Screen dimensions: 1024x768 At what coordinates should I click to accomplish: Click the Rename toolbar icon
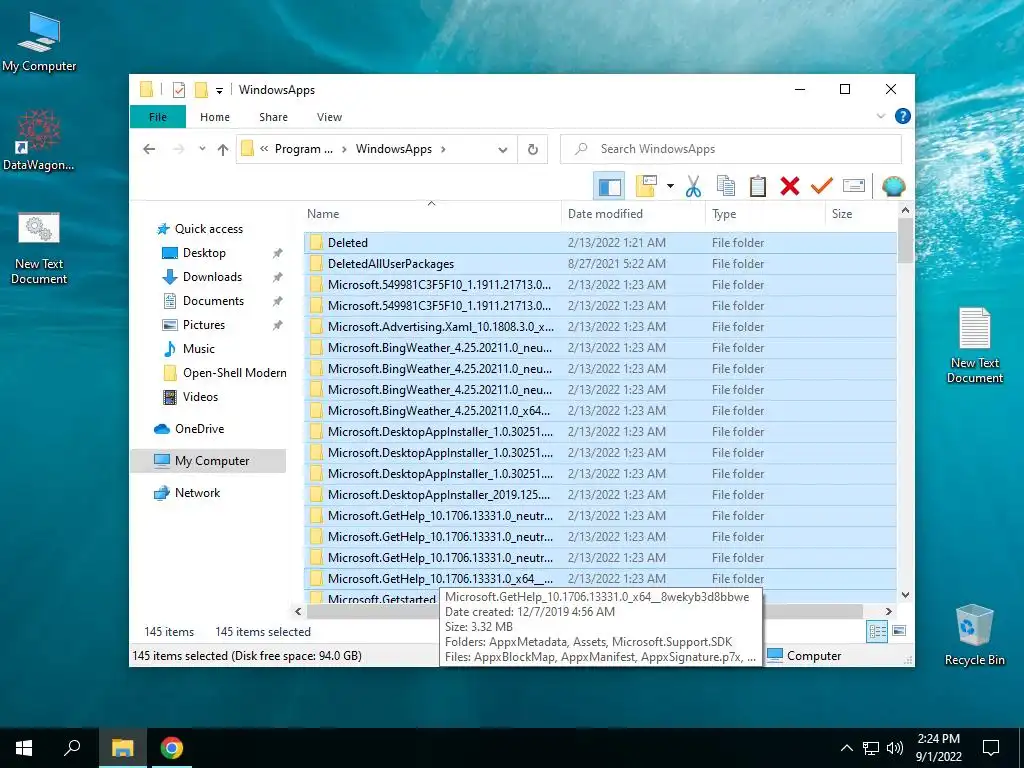pos(854,186)
